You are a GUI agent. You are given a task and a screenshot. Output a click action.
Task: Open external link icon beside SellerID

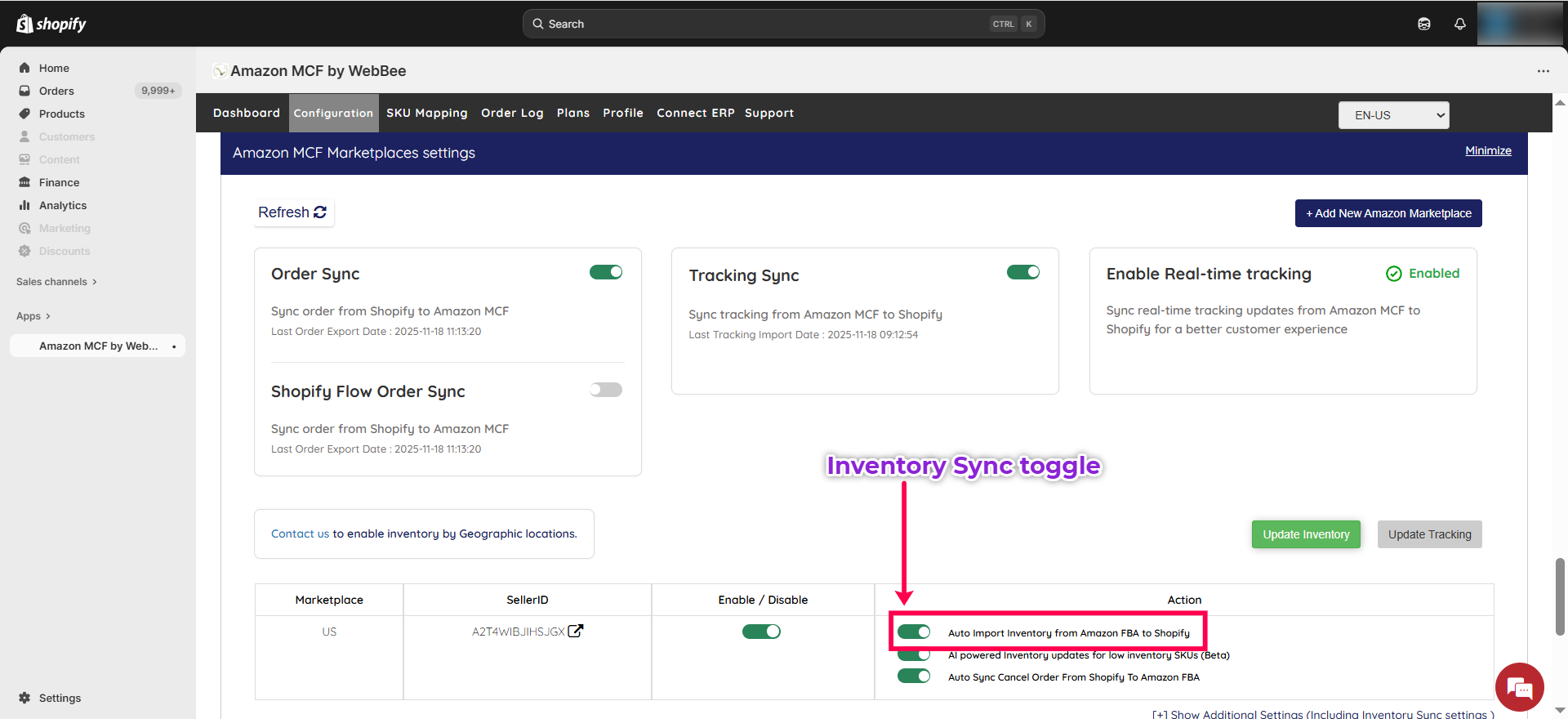tap(576, 631)
